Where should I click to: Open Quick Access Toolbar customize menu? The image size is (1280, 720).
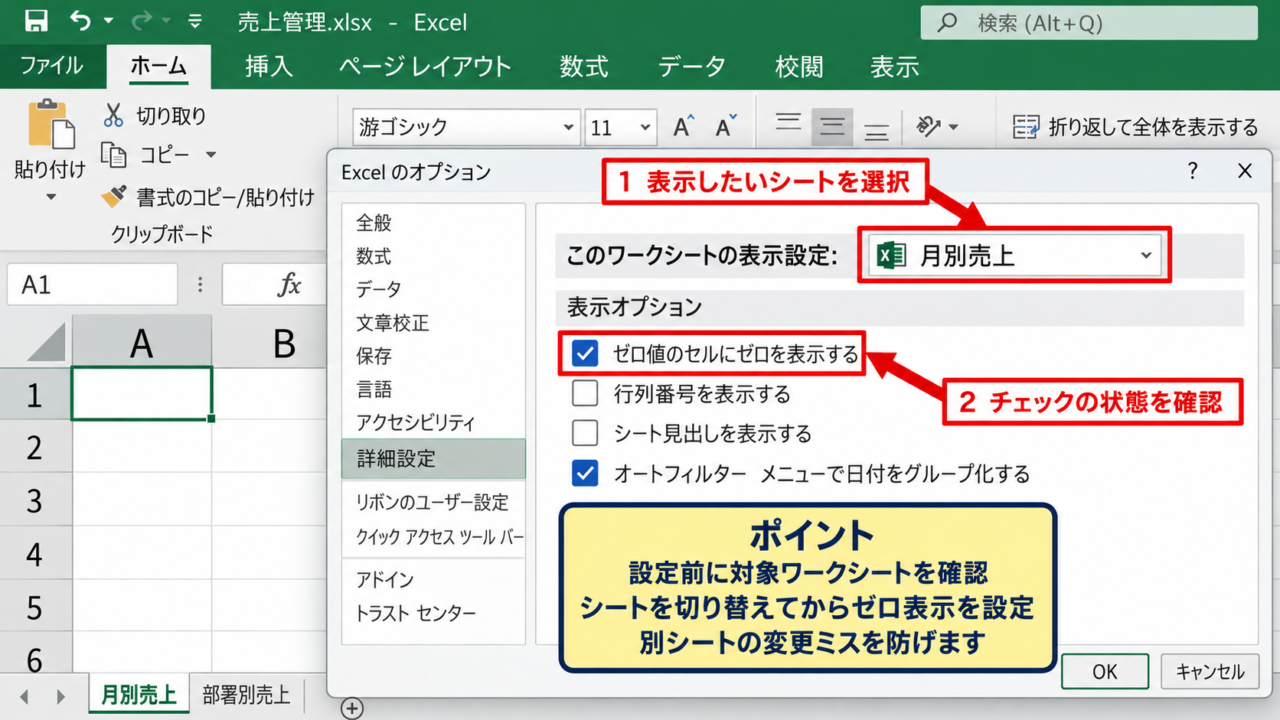pyautogui.click(x=195, y=21)
